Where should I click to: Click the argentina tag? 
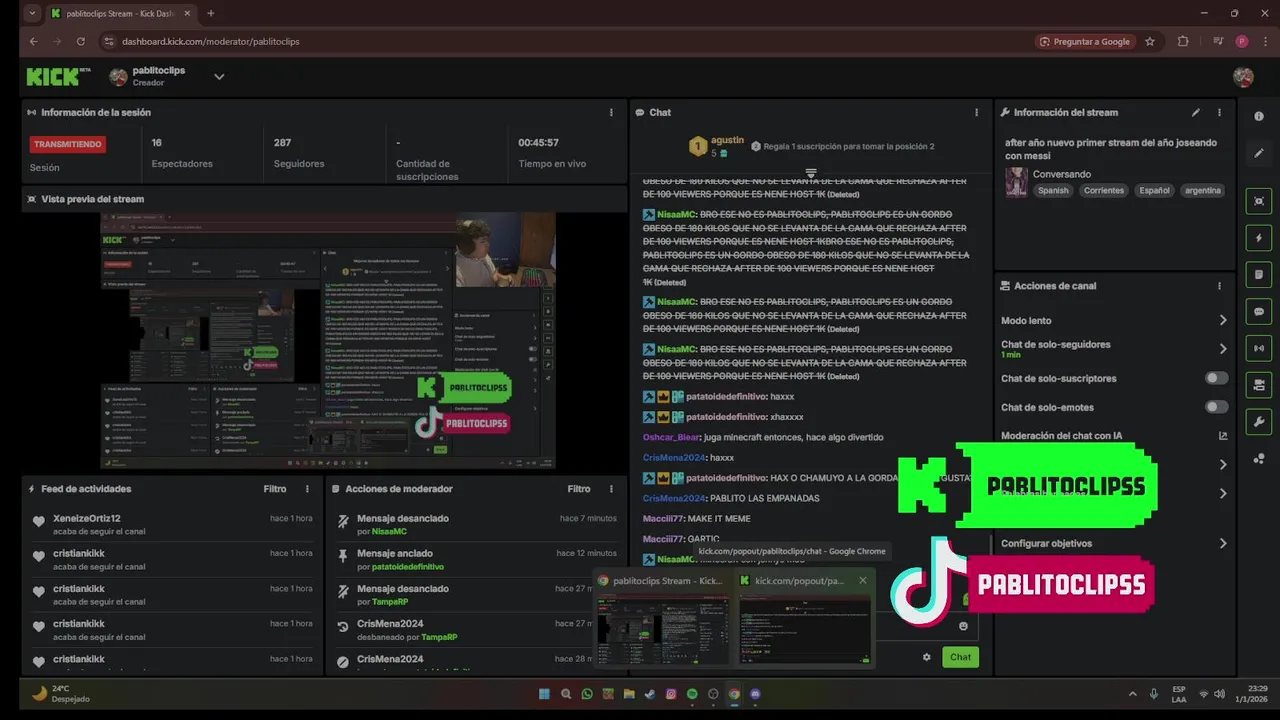(1203, 190)
